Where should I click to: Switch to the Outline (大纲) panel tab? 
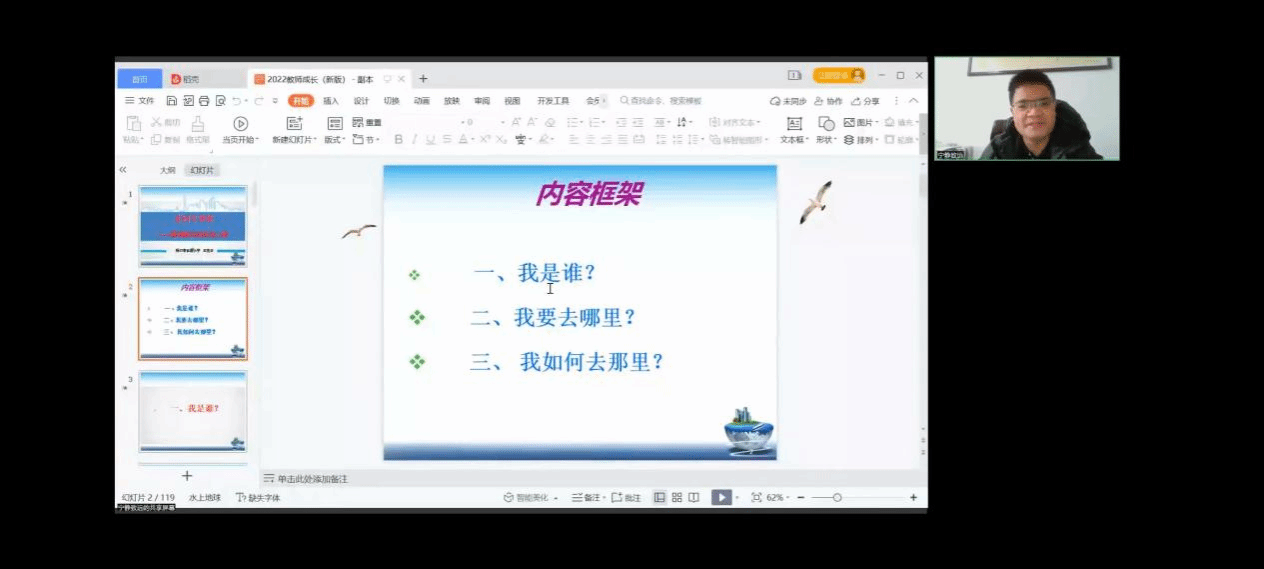pos(167,170)
